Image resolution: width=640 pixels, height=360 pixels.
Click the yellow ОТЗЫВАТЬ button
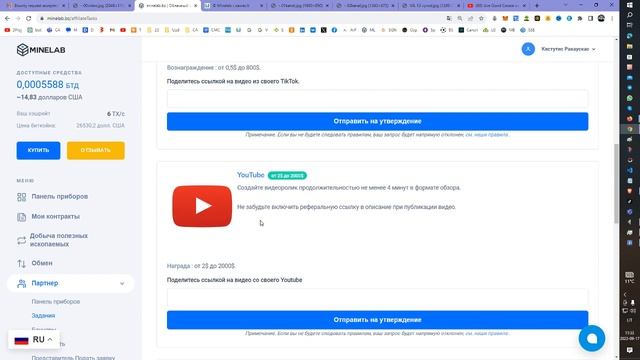pyautogui.click(x=96, y=151)
